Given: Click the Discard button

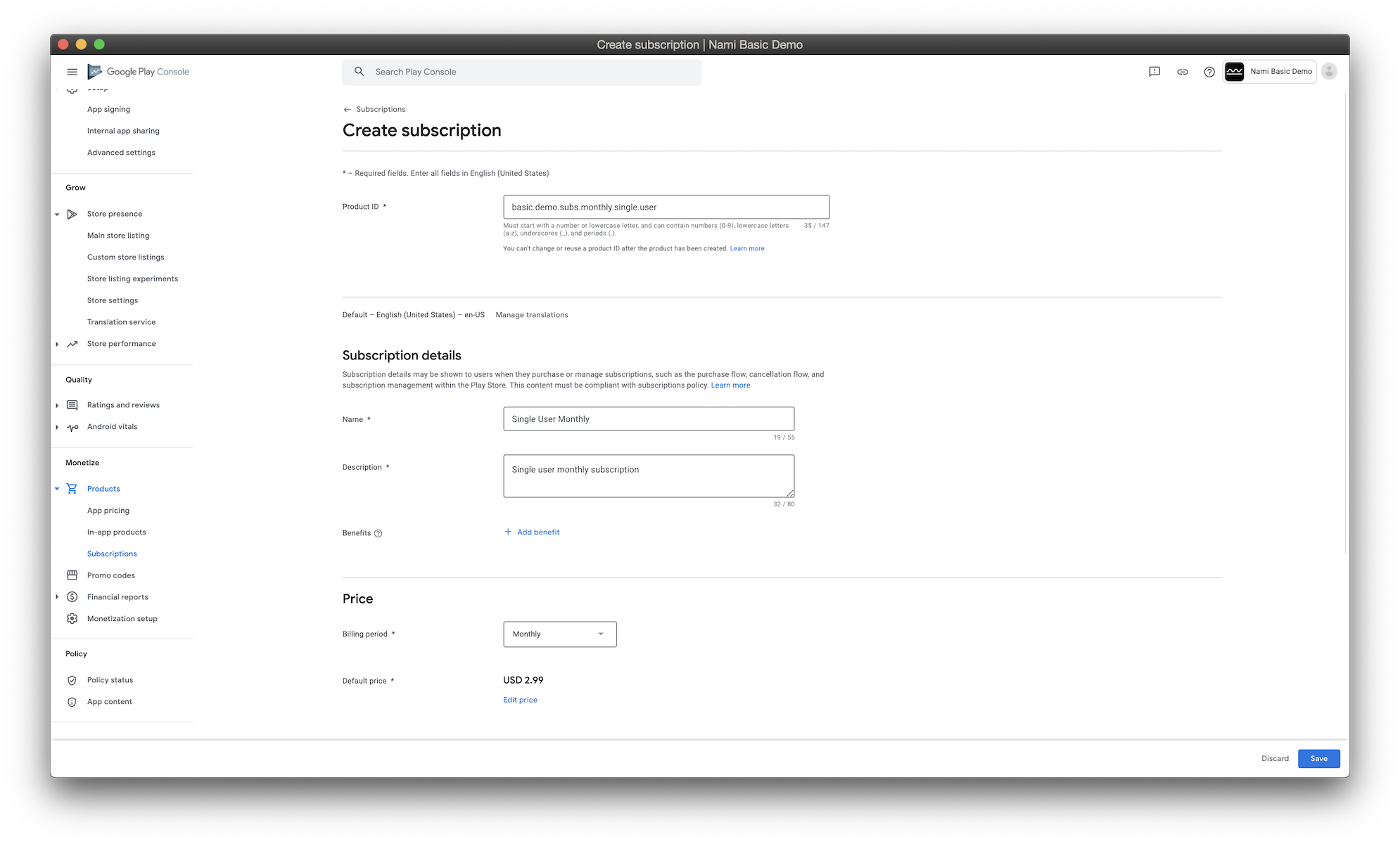Looking at the screenshot, I should 1275,758.
